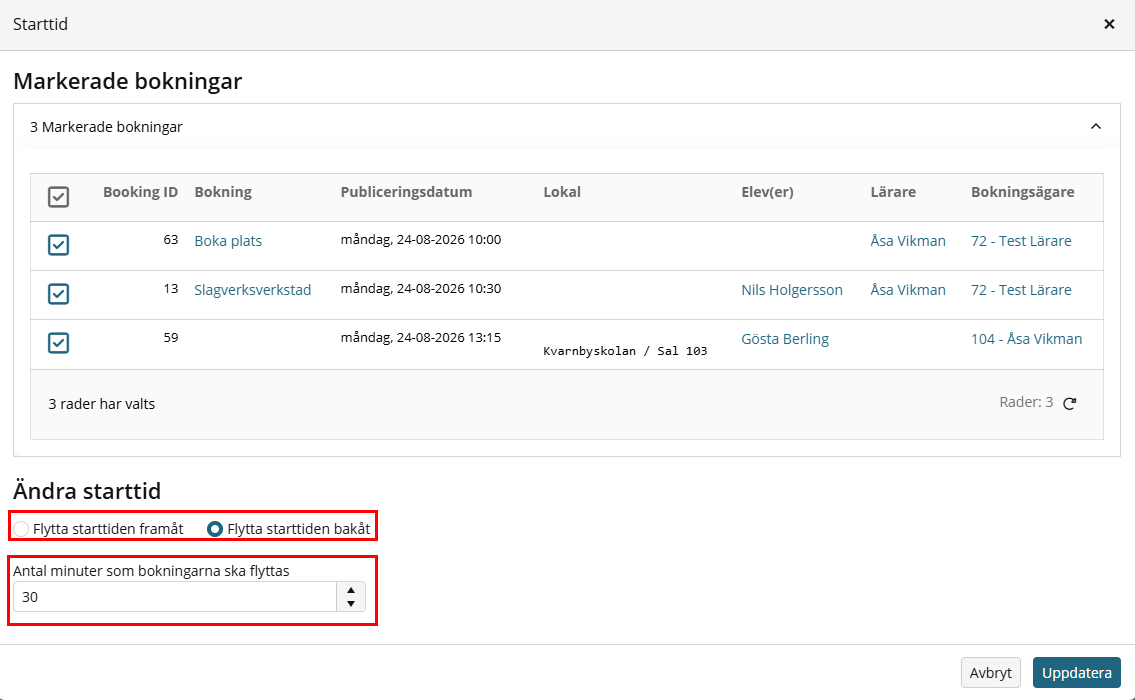Open the Boka plats booking link
Viewport: 1135px width, 700px height.
[228, 241]
